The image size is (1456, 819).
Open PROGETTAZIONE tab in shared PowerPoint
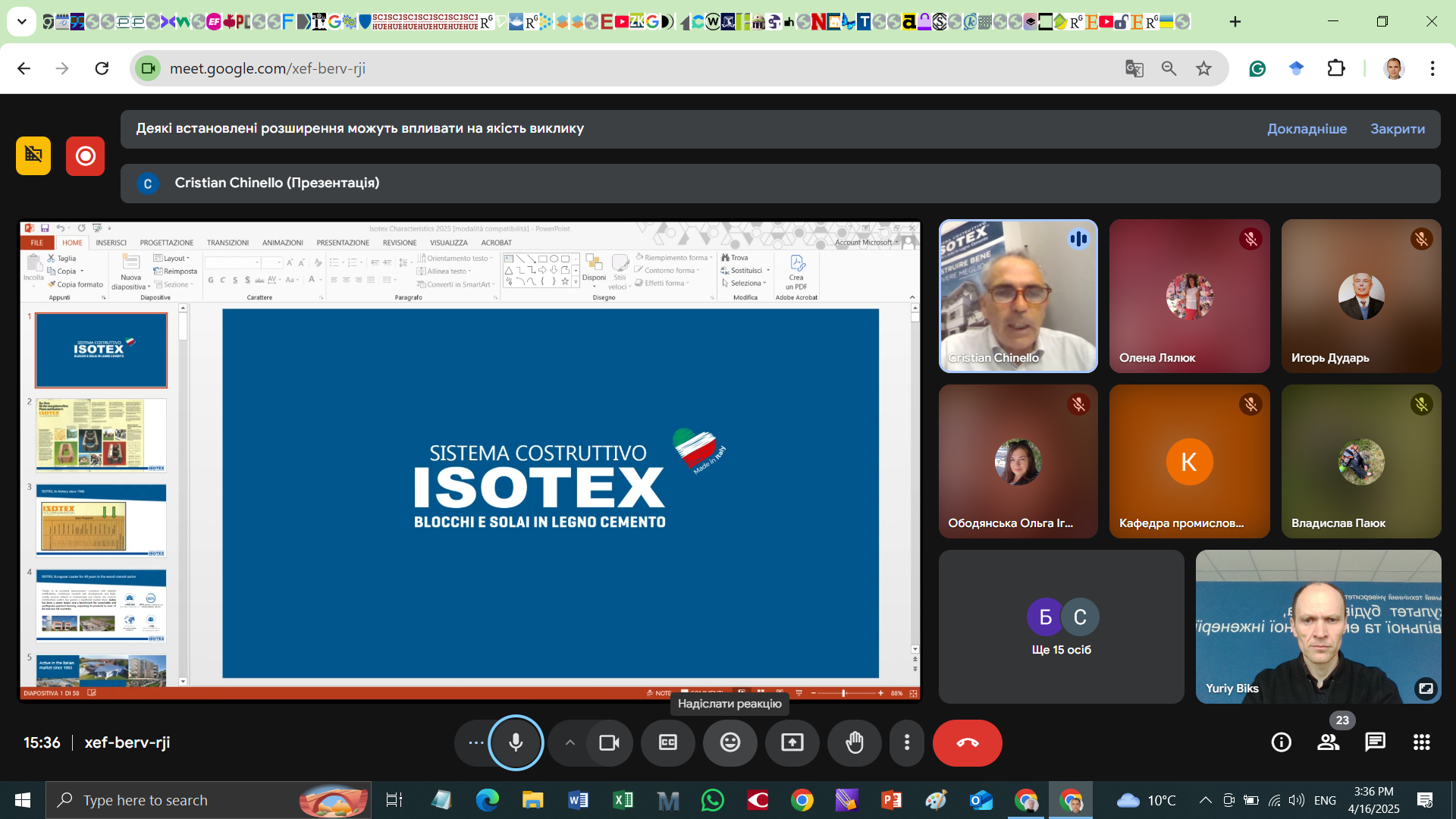(x=167, y=243)
